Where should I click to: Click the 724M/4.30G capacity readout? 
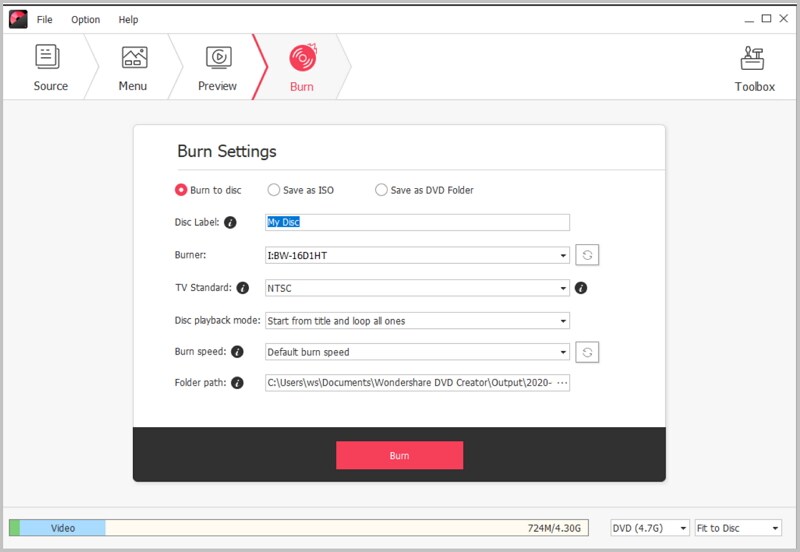point(554,528)
